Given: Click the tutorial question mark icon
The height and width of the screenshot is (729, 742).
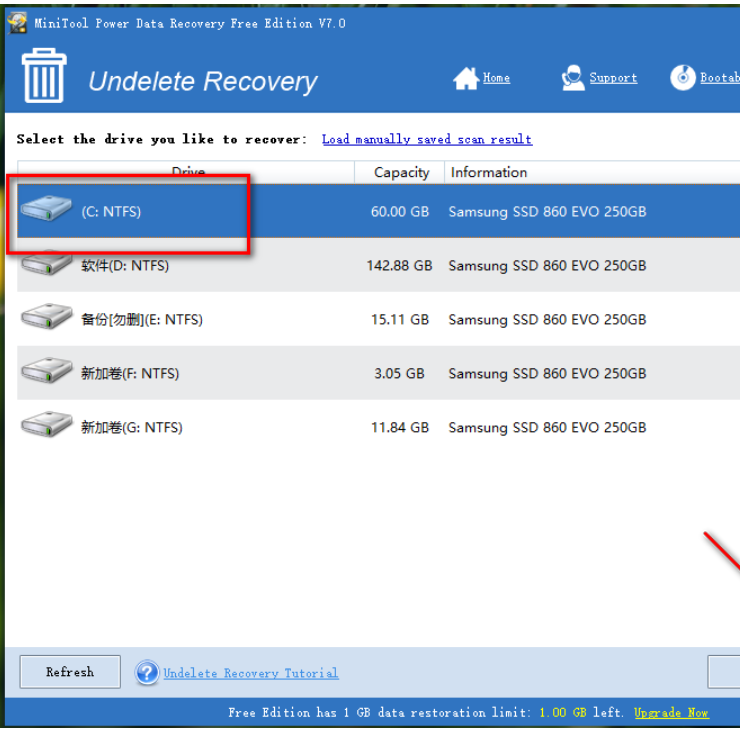Looking at the screenshot, I should click(x=147, y=672).
